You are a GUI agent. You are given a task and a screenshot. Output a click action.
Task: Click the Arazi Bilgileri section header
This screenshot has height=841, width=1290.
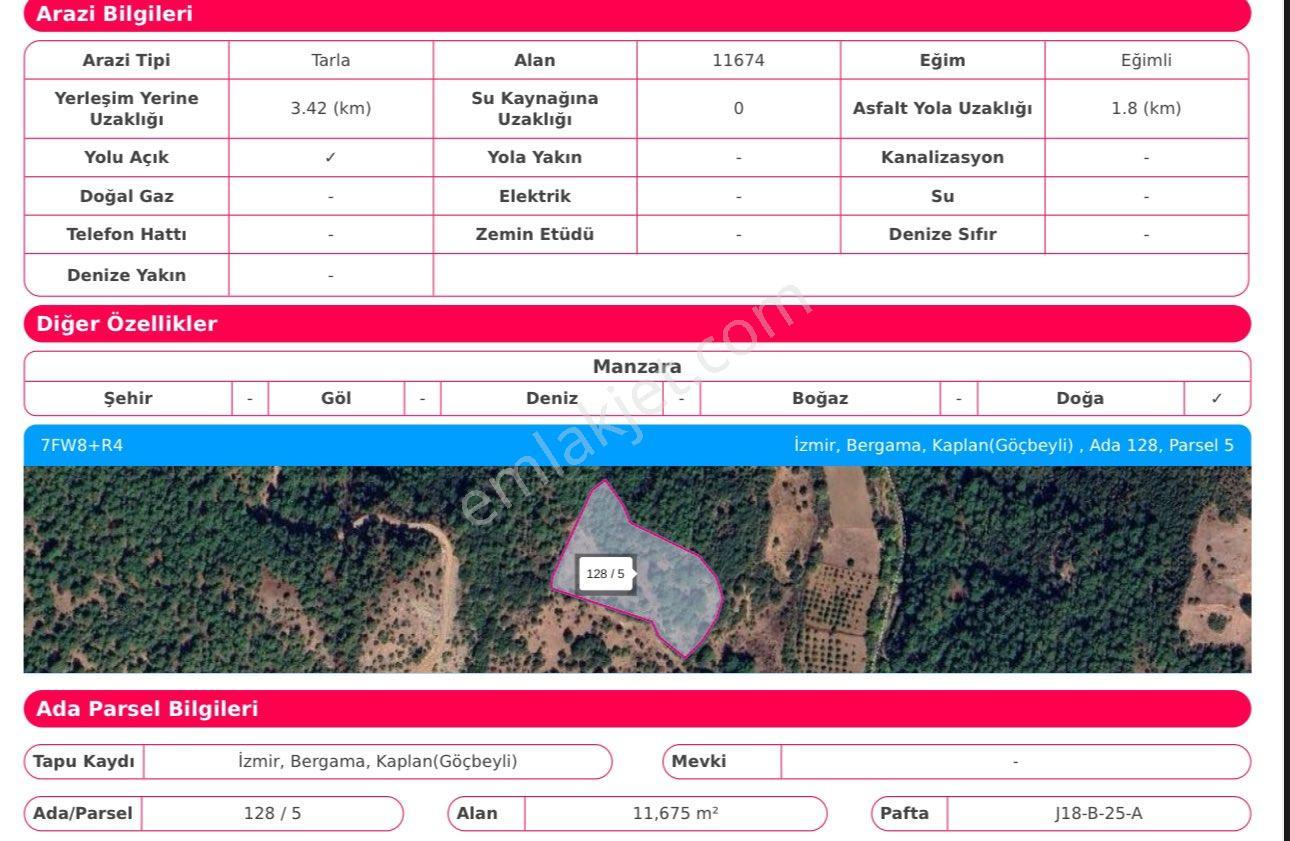[637, 15]
